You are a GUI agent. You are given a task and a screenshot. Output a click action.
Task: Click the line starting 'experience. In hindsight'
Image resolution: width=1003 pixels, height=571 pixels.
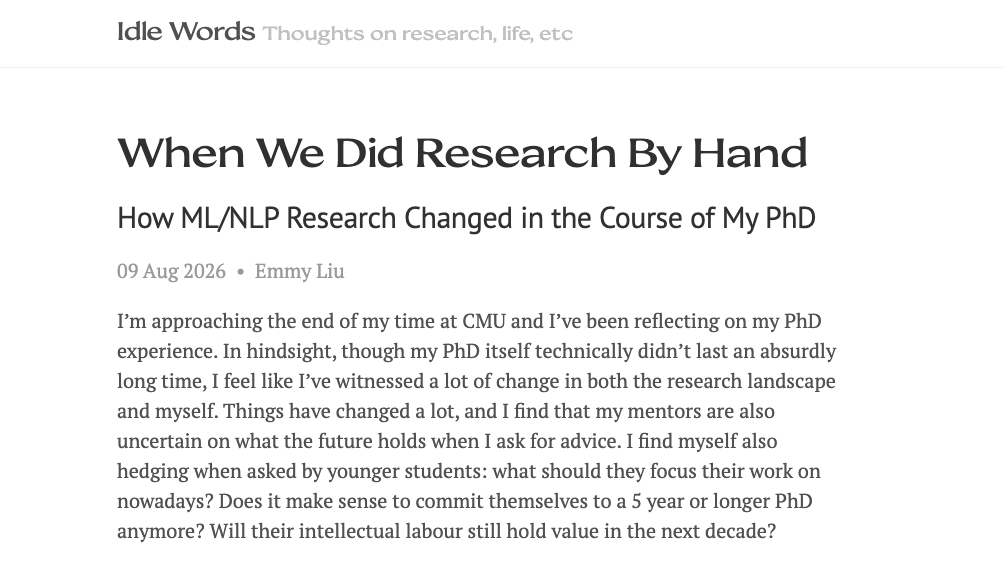click(476, 351)
